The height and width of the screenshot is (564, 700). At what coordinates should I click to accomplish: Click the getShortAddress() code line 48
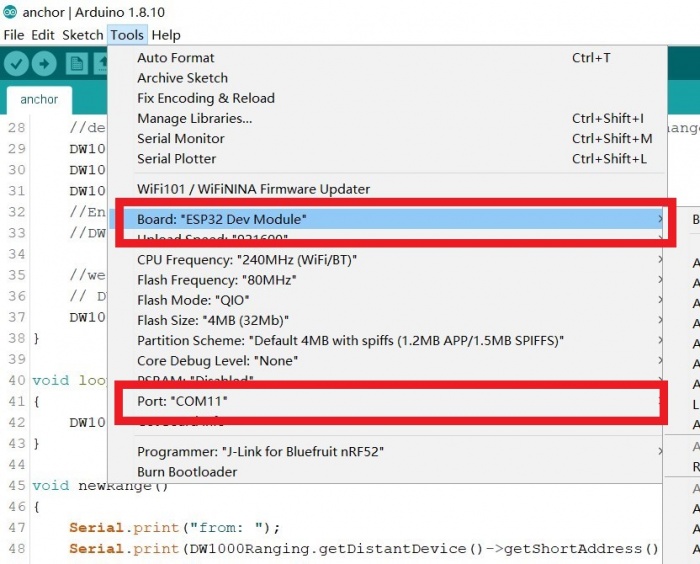tap(364, 548)
